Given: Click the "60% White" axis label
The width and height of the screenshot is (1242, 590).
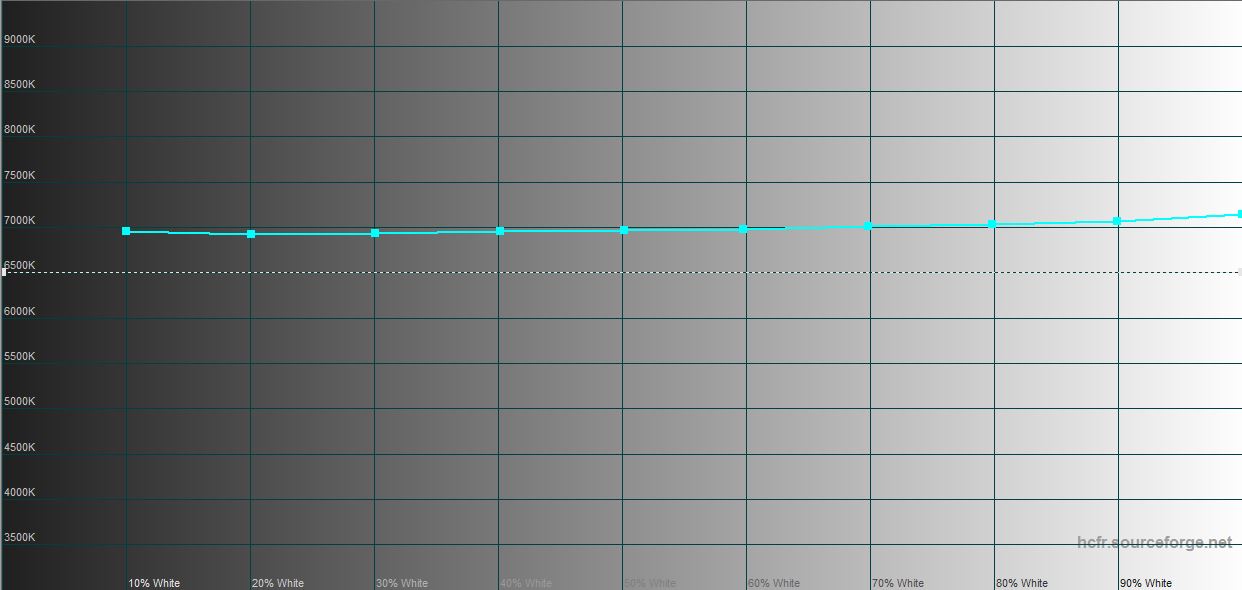Looking at the screenshot, I should pos(774,583).
